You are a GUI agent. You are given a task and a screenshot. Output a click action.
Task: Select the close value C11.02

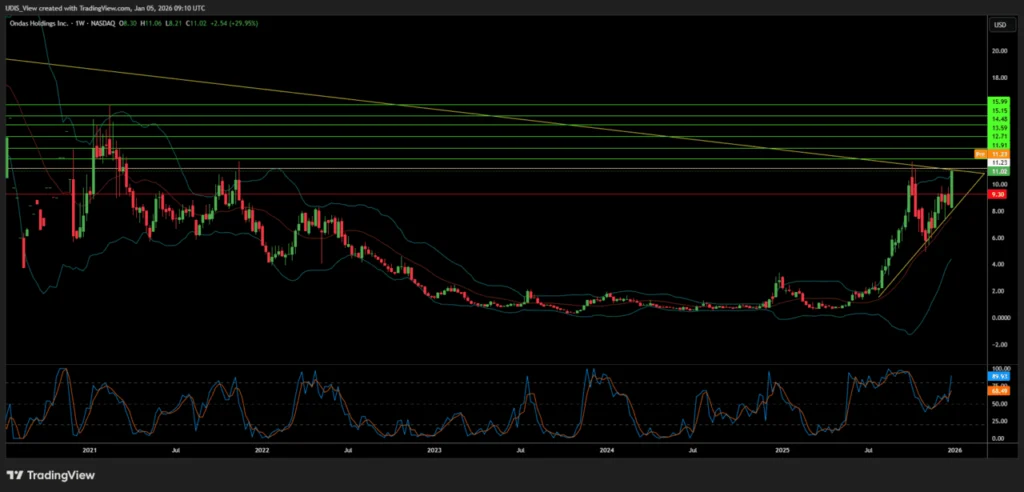pyautogui.click(x=196, y=24)
